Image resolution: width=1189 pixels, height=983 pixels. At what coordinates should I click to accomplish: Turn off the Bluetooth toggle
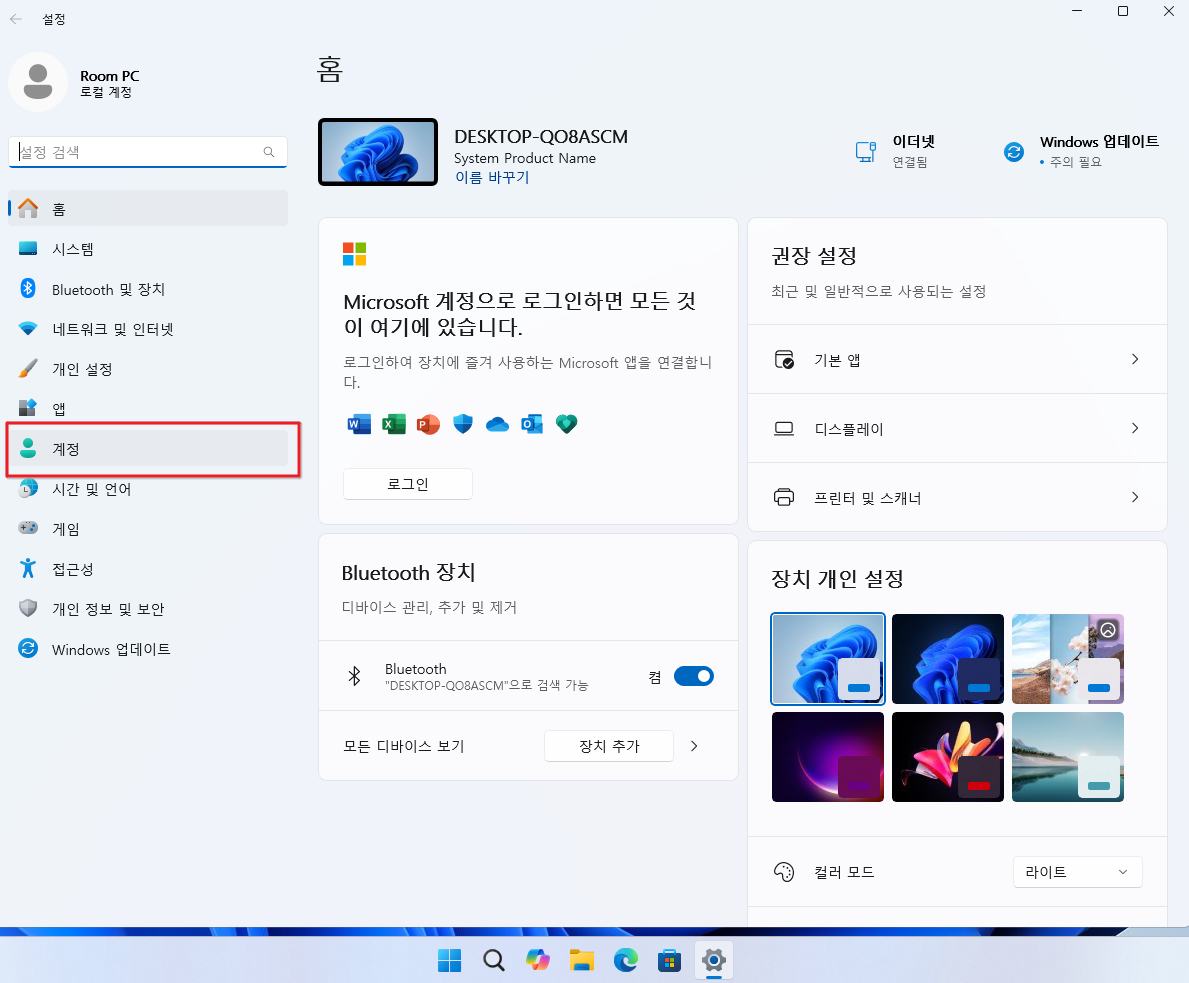[694, 676]
